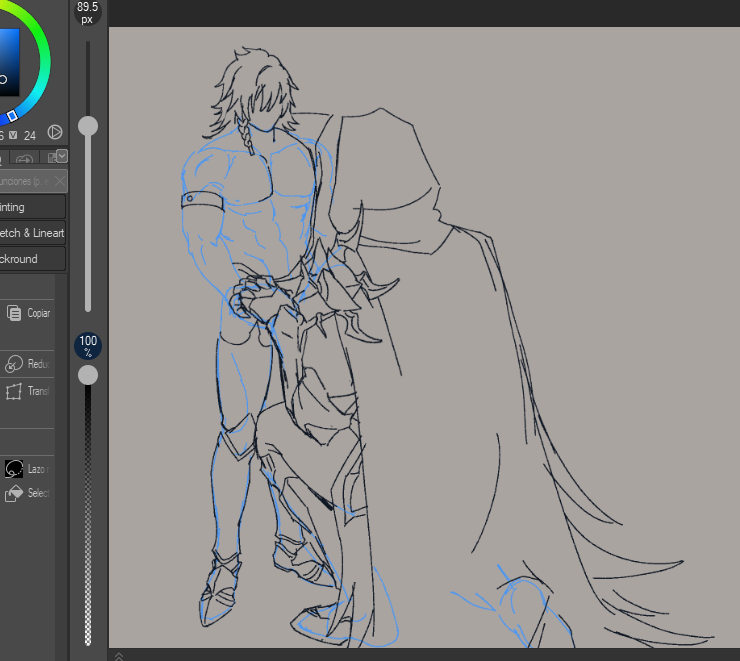Activate the Transformar tool icon

[x=14, y=391]
